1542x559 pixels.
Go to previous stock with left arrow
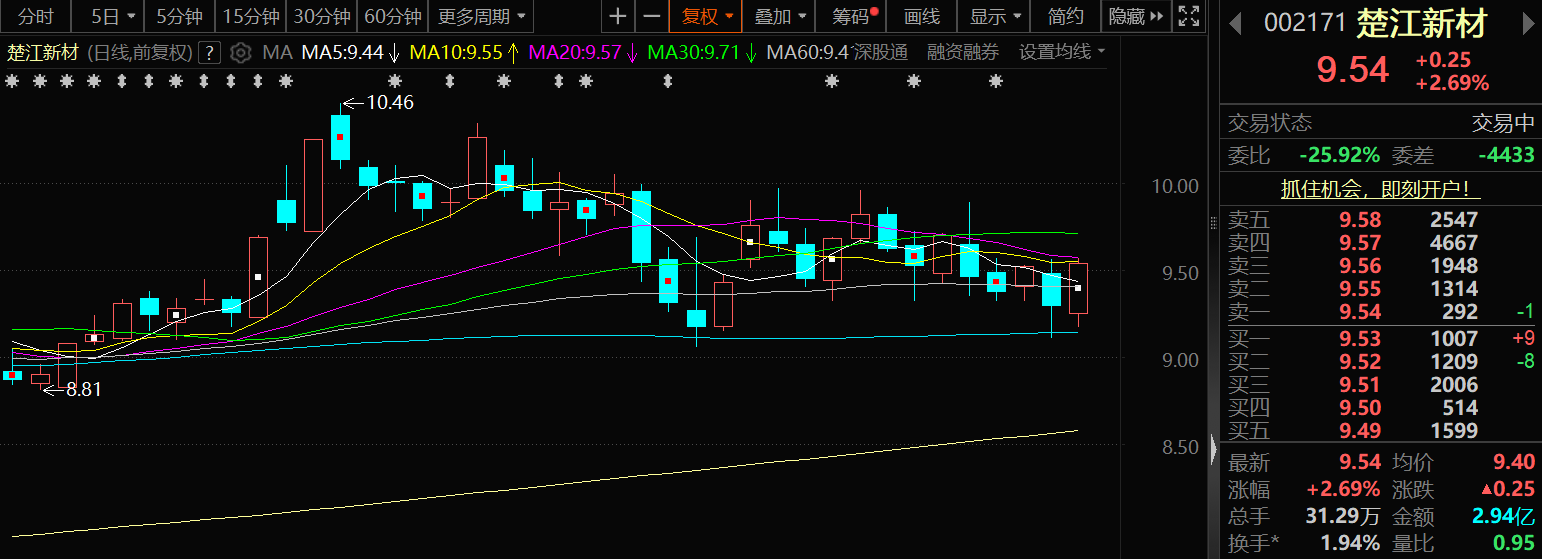click(x=1236, y=23)
